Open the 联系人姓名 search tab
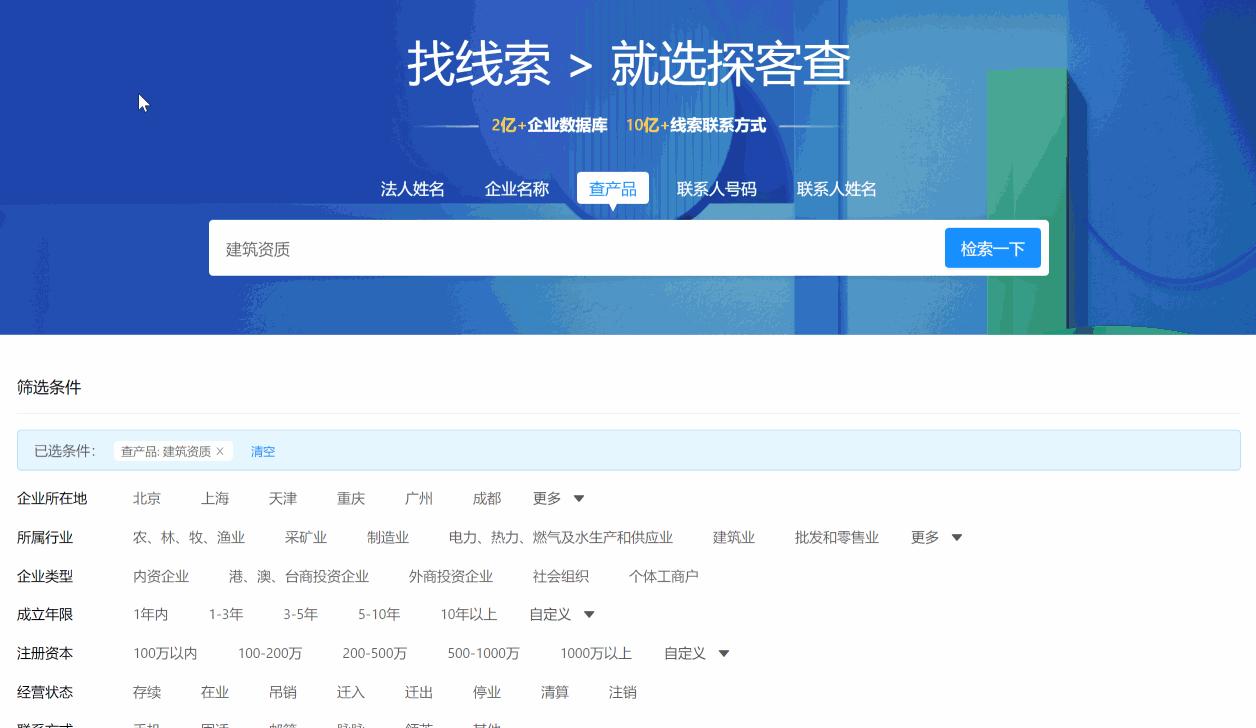 coord(836,189)
